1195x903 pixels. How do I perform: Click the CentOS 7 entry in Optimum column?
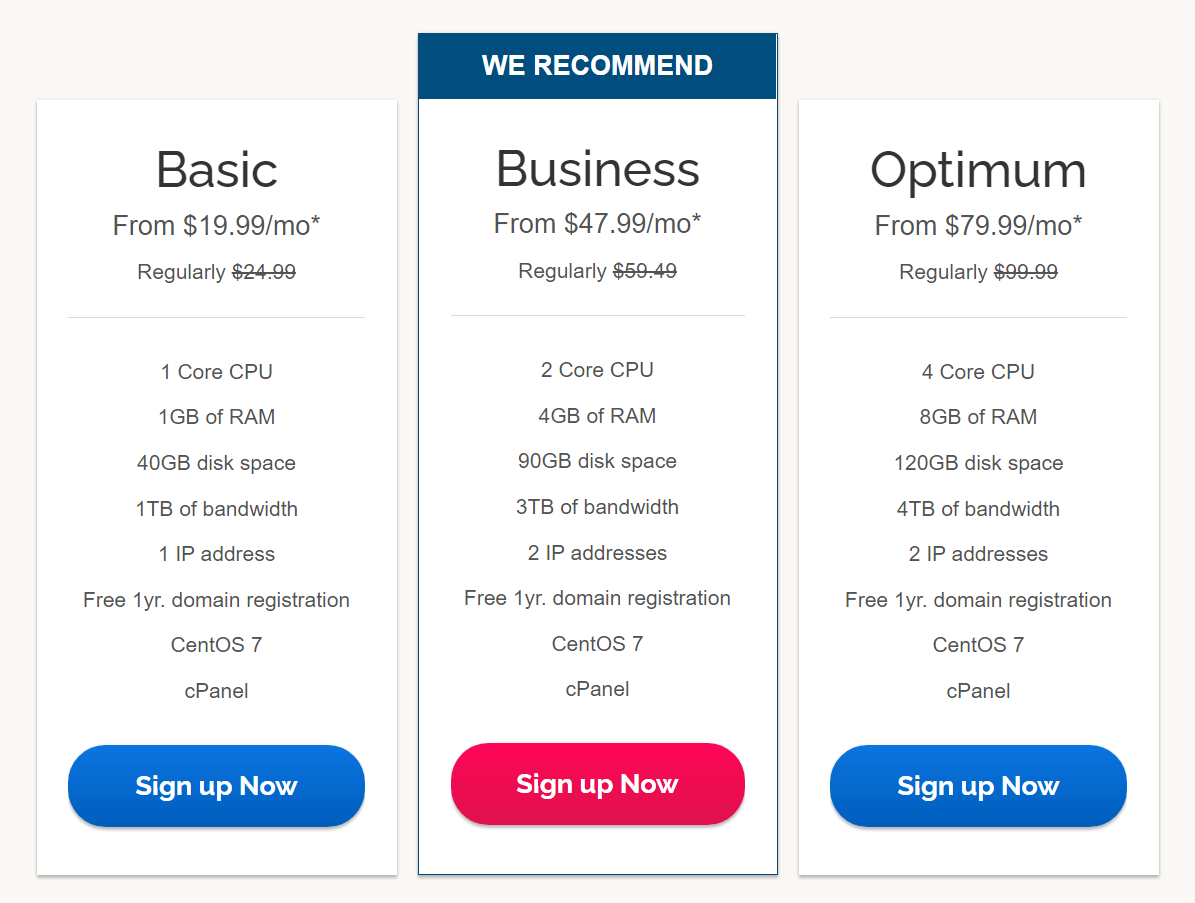pos(977,644)
